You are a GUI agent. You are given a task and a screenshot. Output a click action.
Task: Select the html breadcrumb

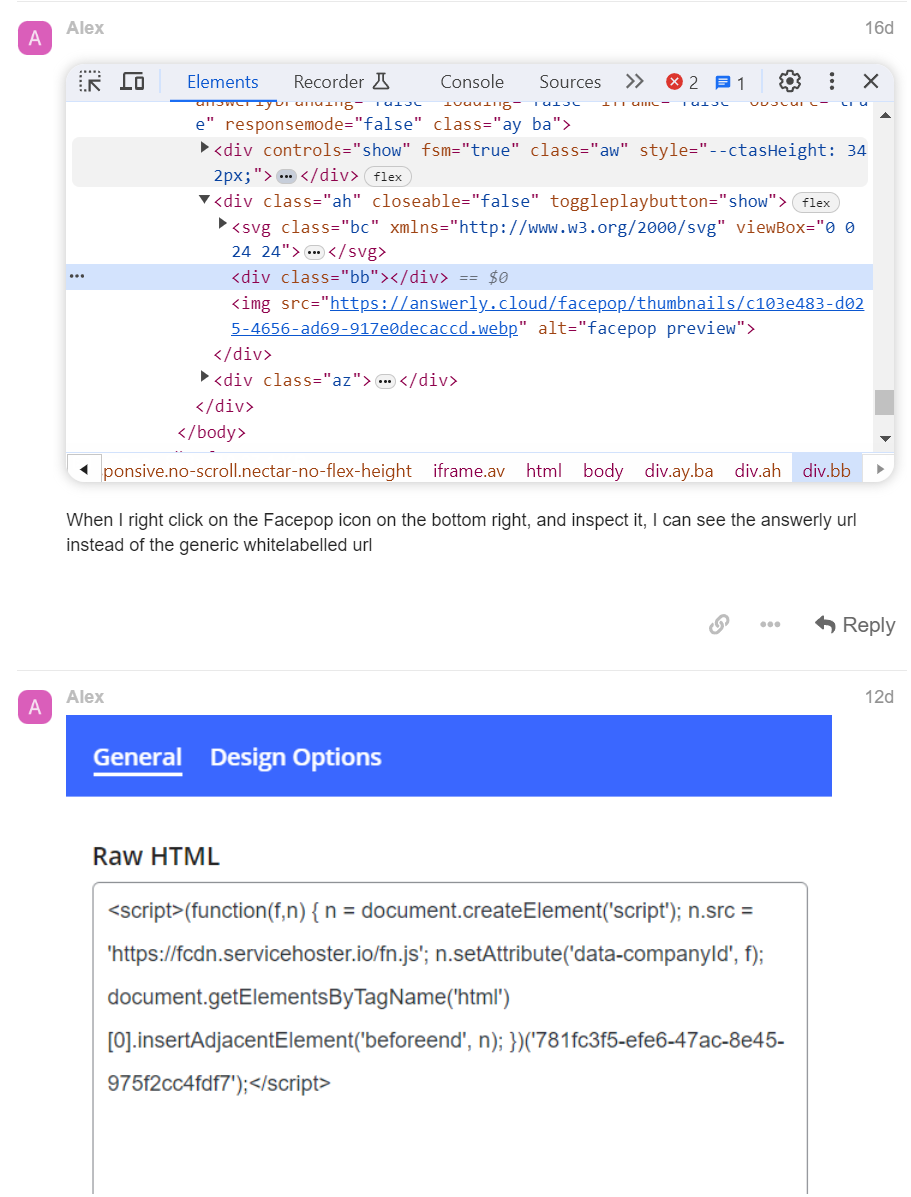point(544,471)
